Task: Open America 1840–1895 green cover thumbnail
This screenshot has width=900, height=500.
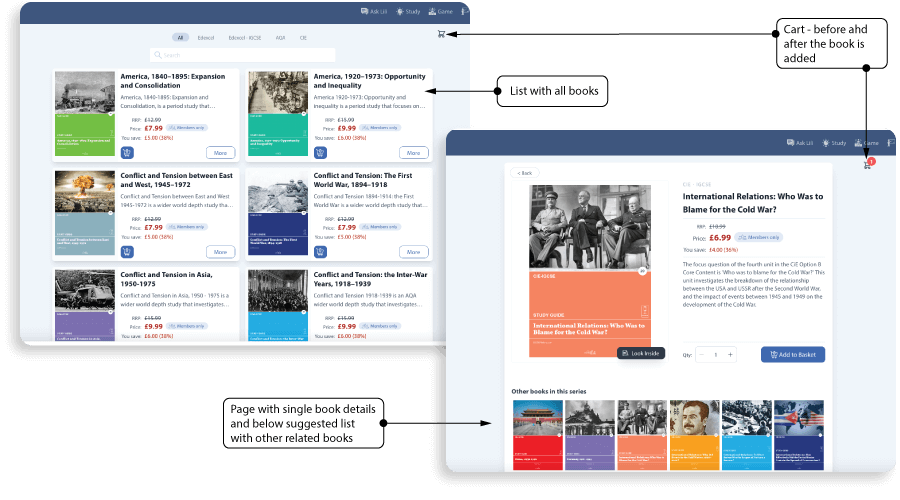Action: pos(85,114)
